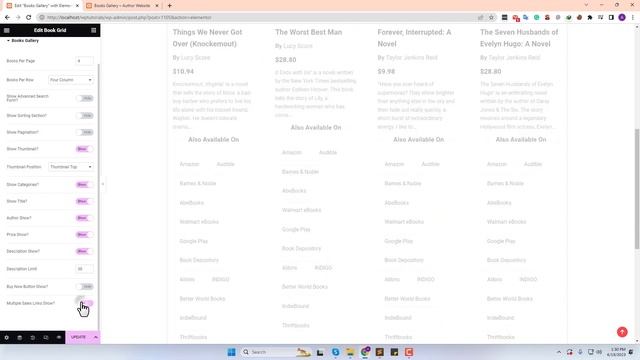
Task: Open Sublime Text from the taskbar
Action: [x=380, y=352]
